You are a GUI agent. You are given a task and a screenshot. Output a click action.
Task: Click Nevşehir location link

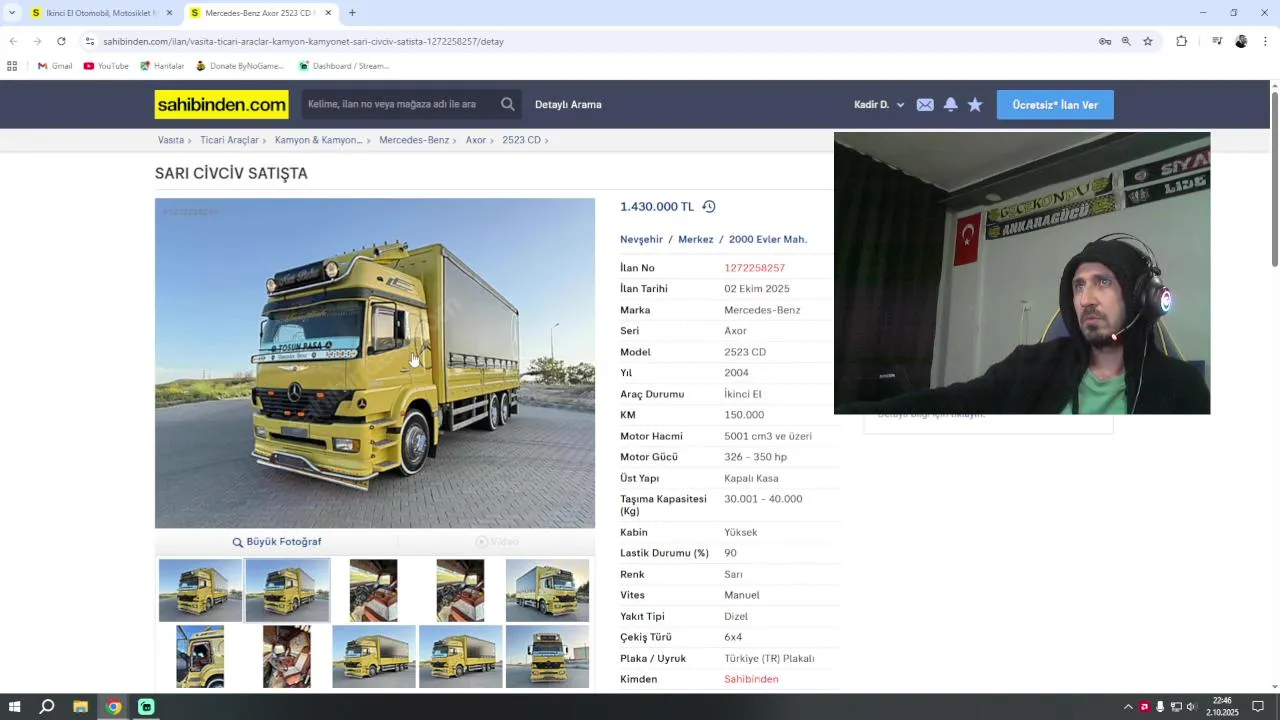click(x=641, y=239)
